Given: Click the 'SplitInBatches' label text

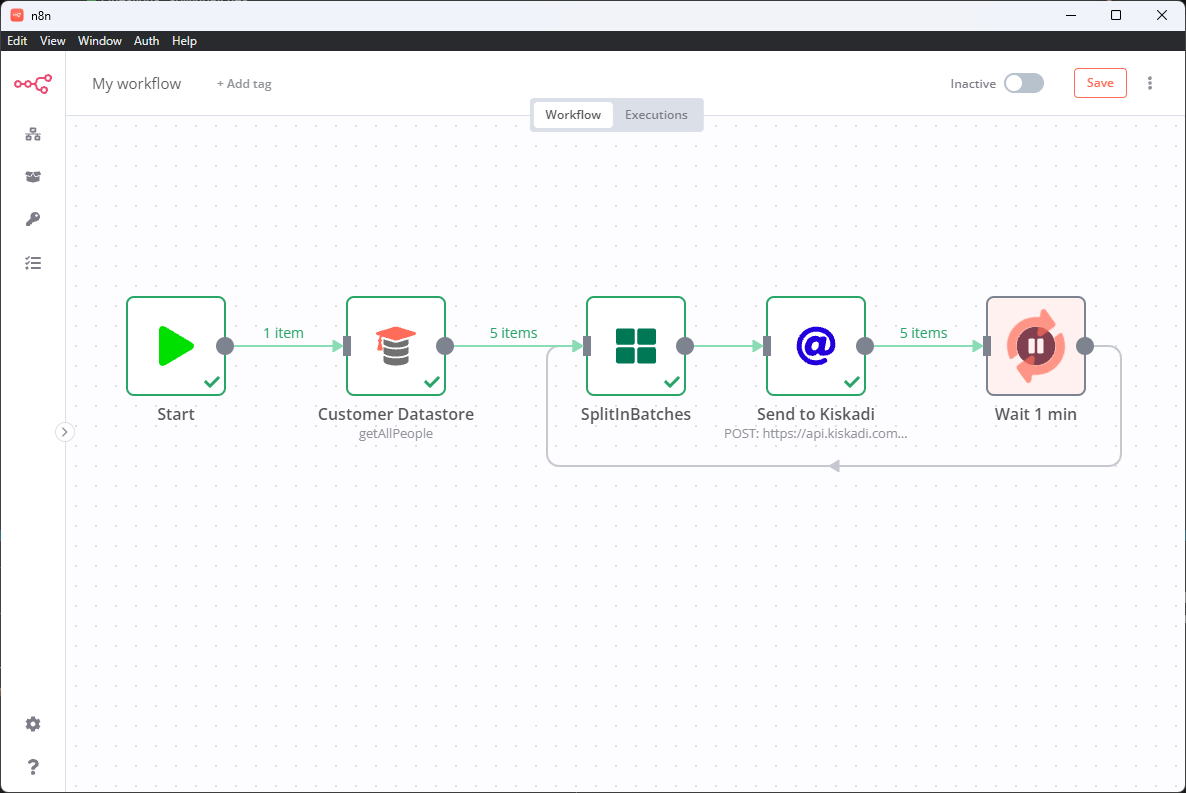Looking at the screenshot, I should [x=635, y=414].
